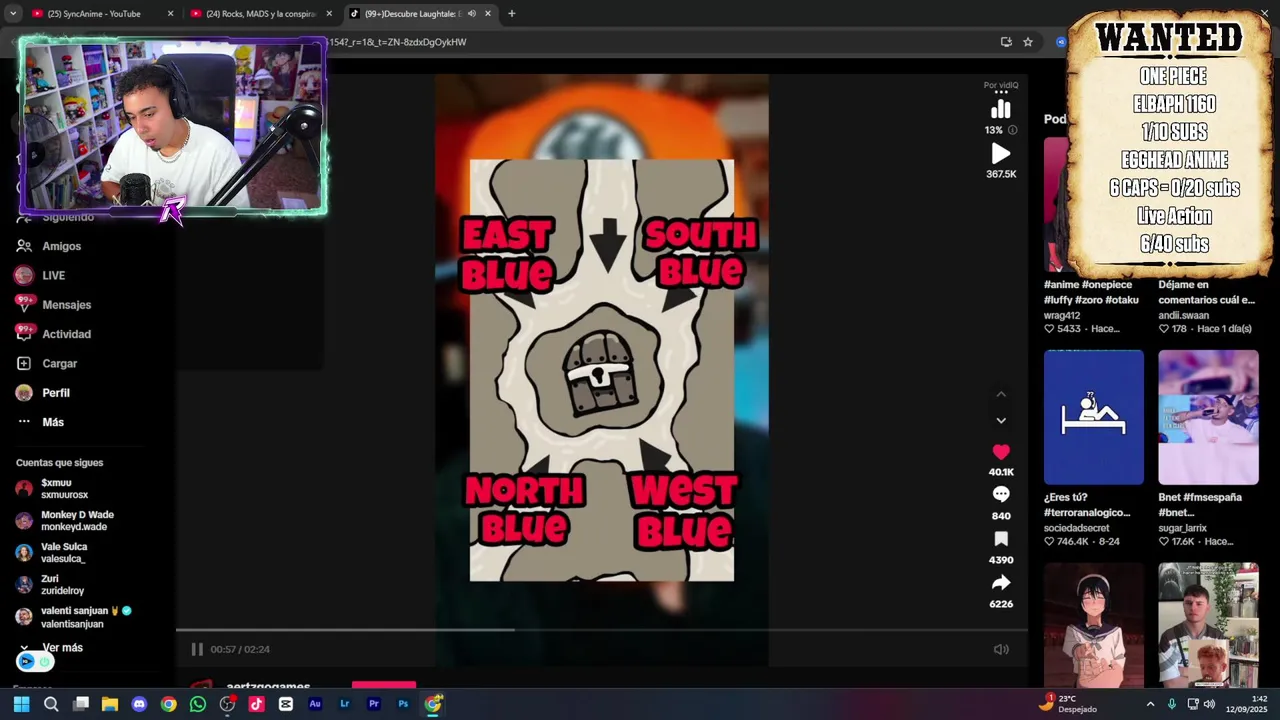Open the tab search dropdown arrow

[13, 14]
